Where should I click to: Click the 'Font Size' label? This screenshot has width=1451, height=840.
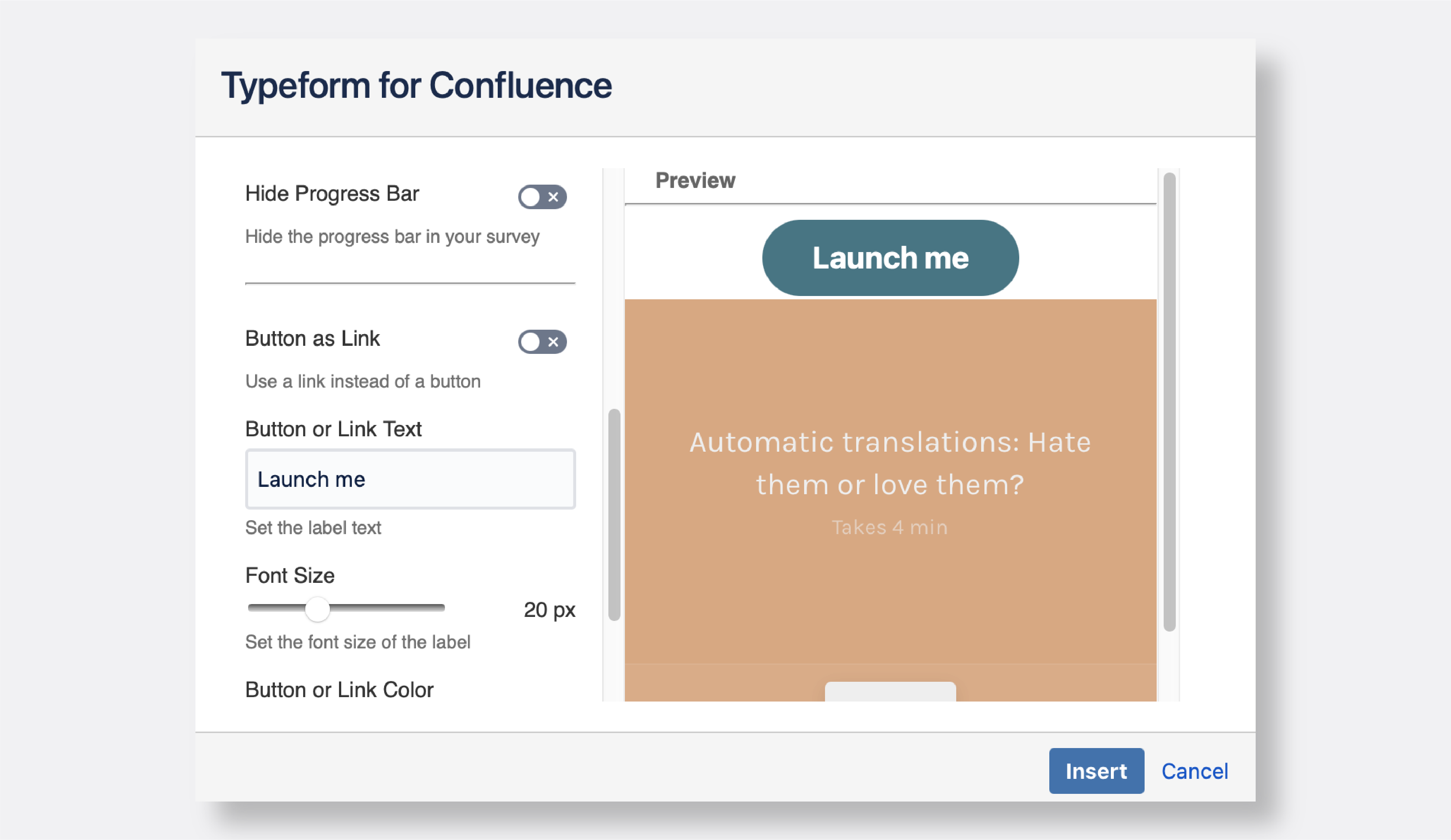pos(290,576)
